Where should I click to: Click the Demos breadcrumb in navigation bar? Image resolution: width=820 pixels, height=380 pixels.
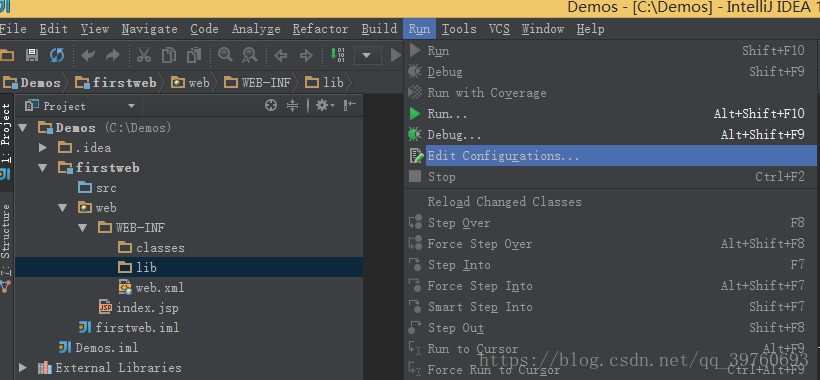(31, 83)
